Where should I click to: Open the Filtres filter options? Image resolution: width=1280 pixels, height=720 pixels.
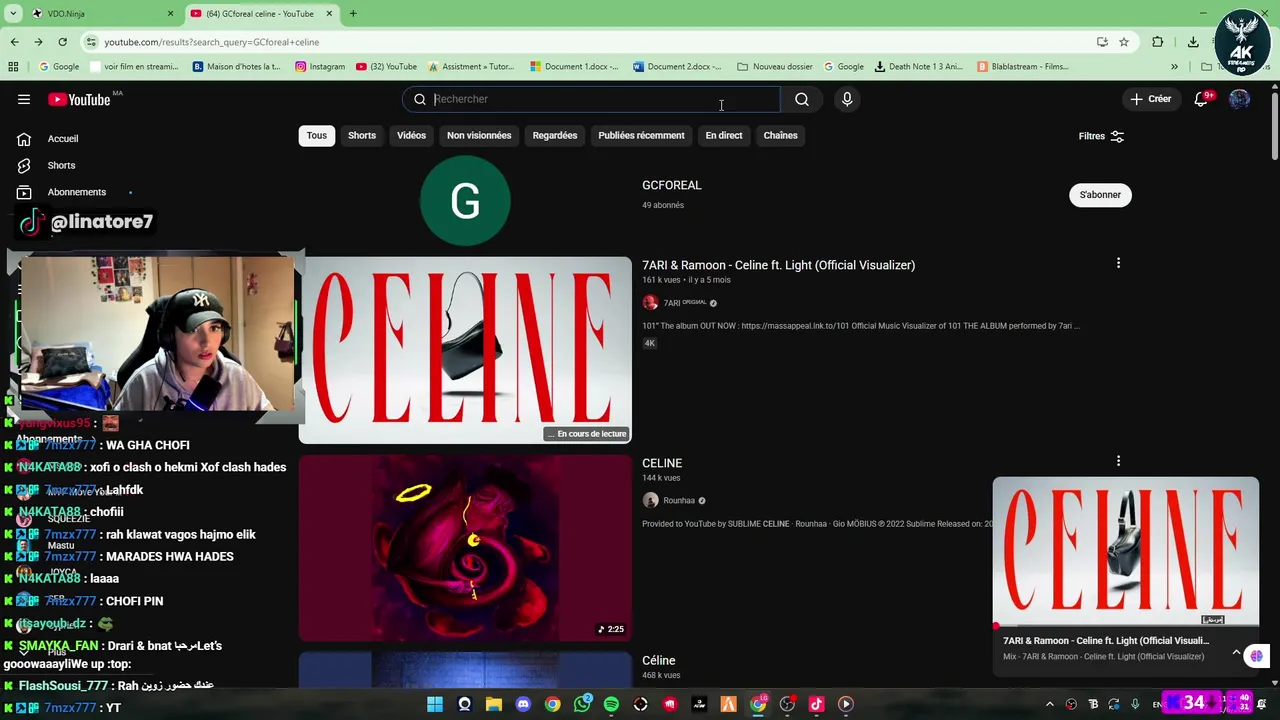[1101, 136]
